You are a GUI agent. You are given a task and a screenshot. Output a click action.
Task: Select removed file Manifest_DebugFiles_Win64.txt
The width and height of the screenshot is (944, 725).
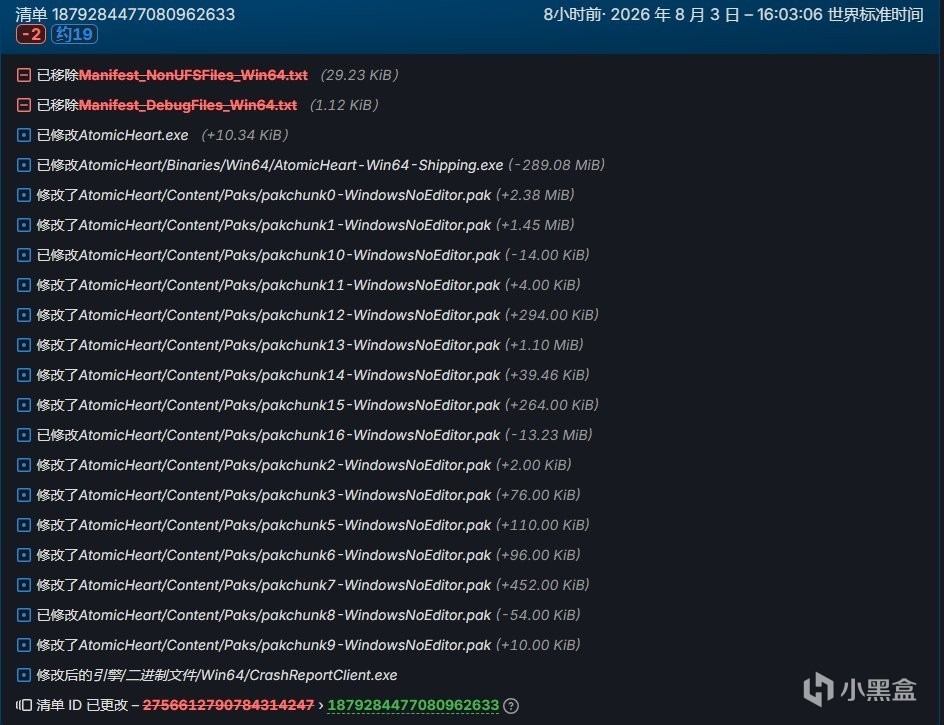click(x=188, y=105)
